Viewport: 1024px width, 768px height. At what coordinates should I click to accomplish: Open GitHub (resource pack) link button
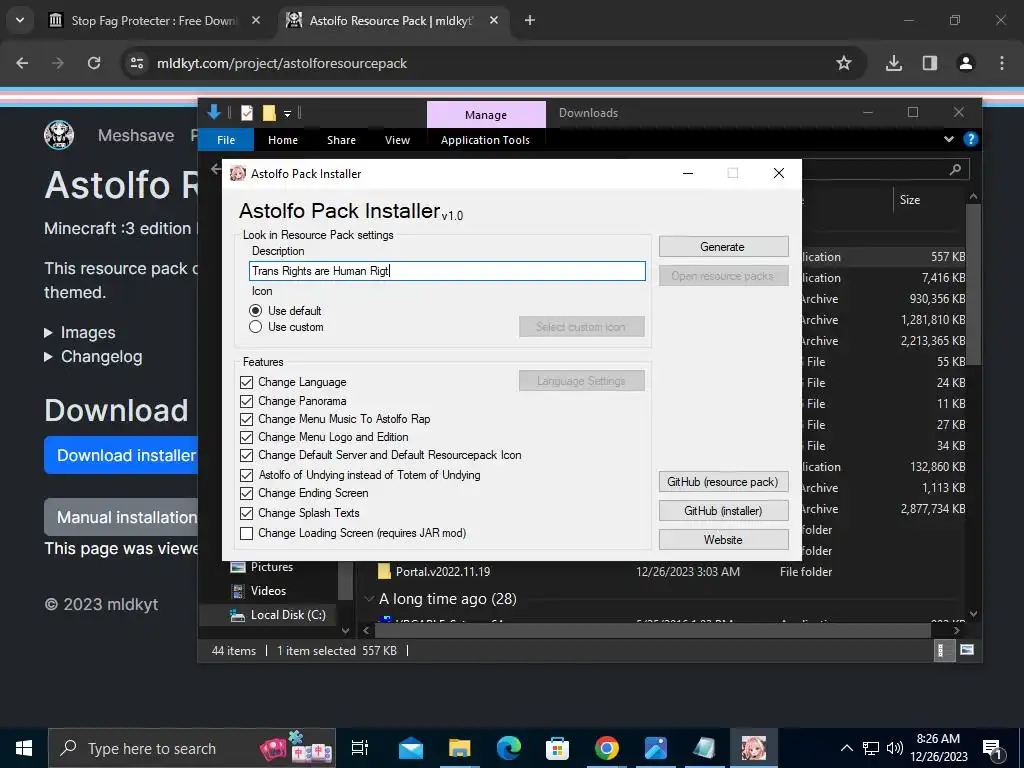pyautogui.click(x=723, y=482)
